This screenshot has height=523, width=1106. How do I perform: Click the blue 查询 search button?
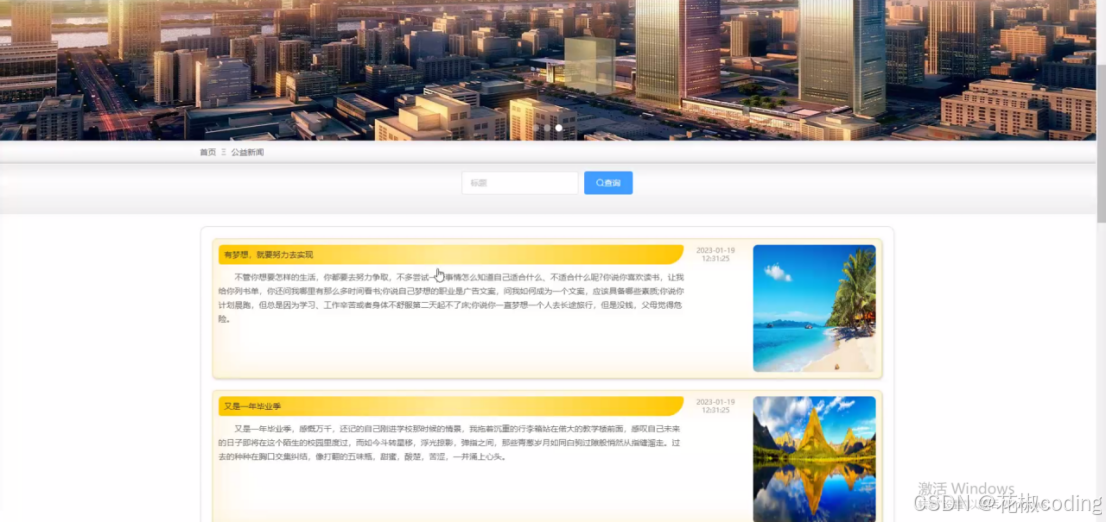608,183
